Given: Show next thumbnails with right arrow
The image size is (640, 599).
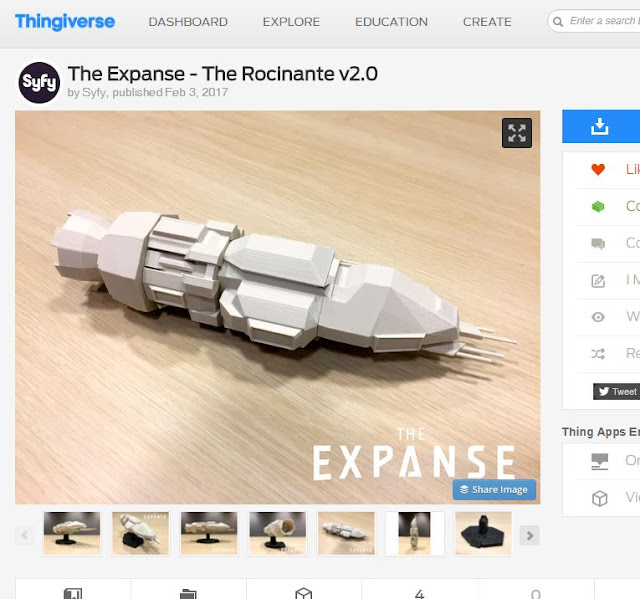Looking at the screenshot, I should [x=530, y=535].
